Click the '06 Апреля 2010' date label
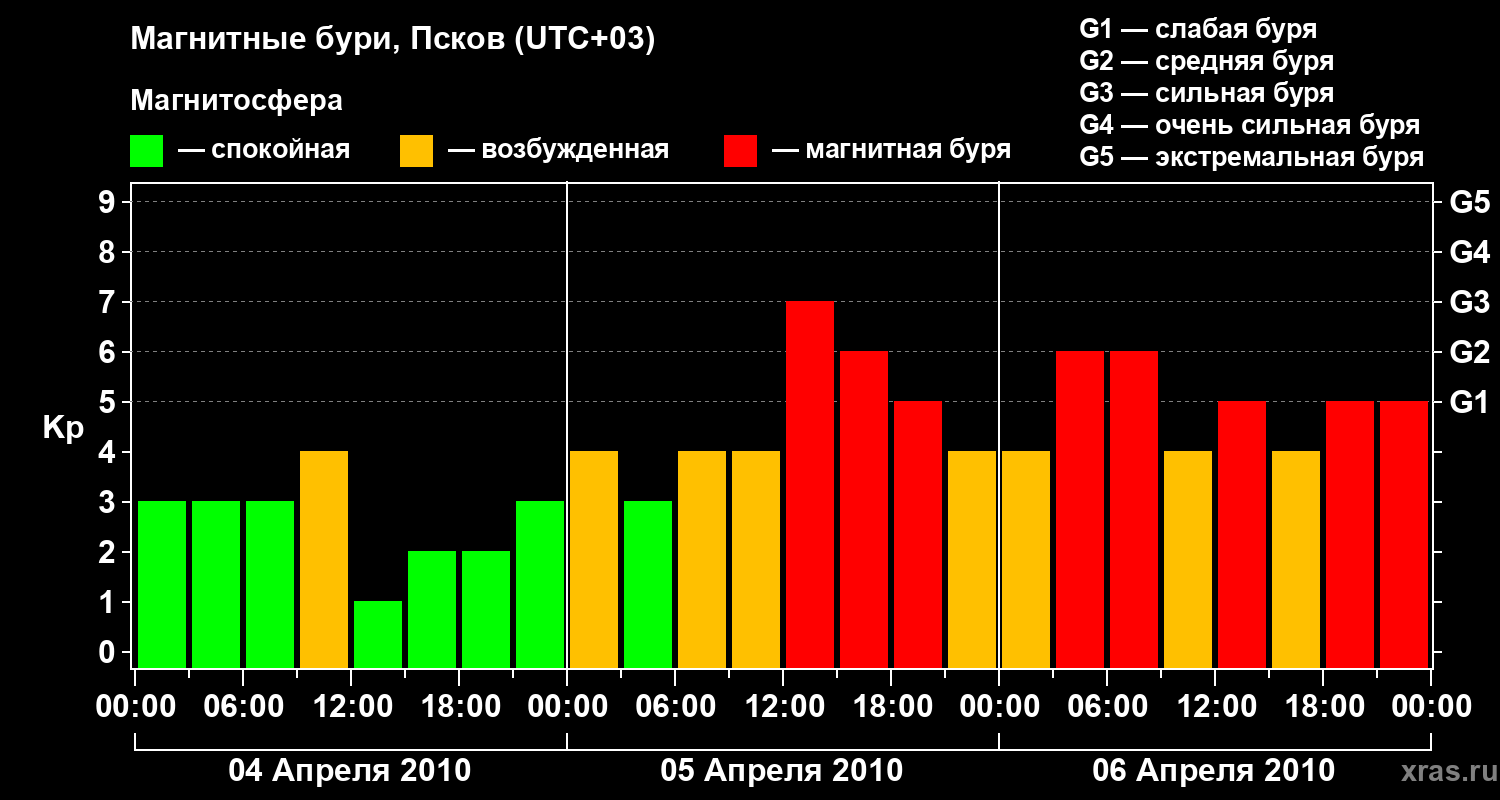This screenshot has height=800, width=1500. tap(1214, 771)
